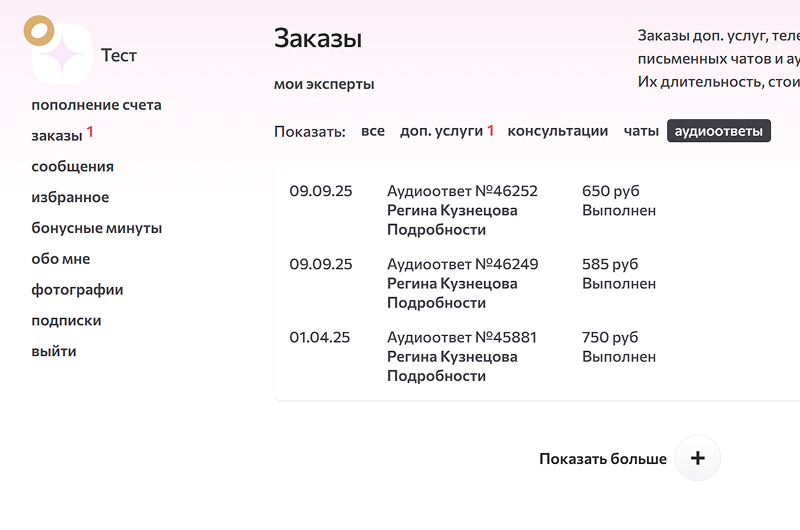
Task: Open the мои эксперты link
Action: (324, 85)
